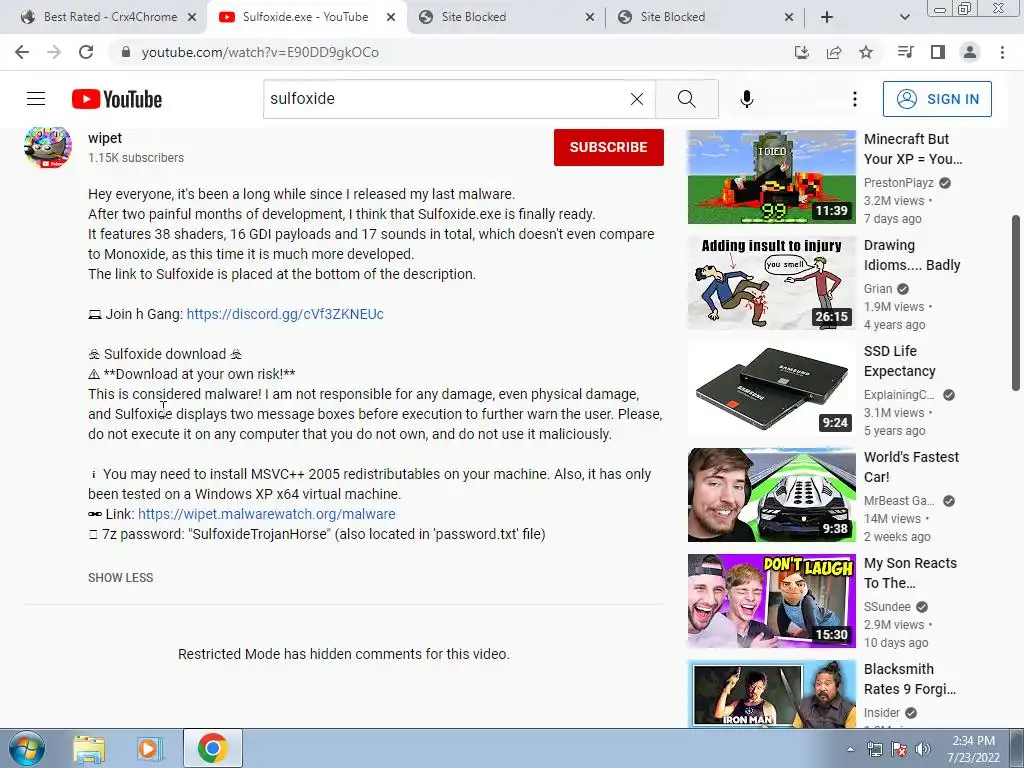
Task: Open the discord.gg invite link
Action: coord(285,314)
